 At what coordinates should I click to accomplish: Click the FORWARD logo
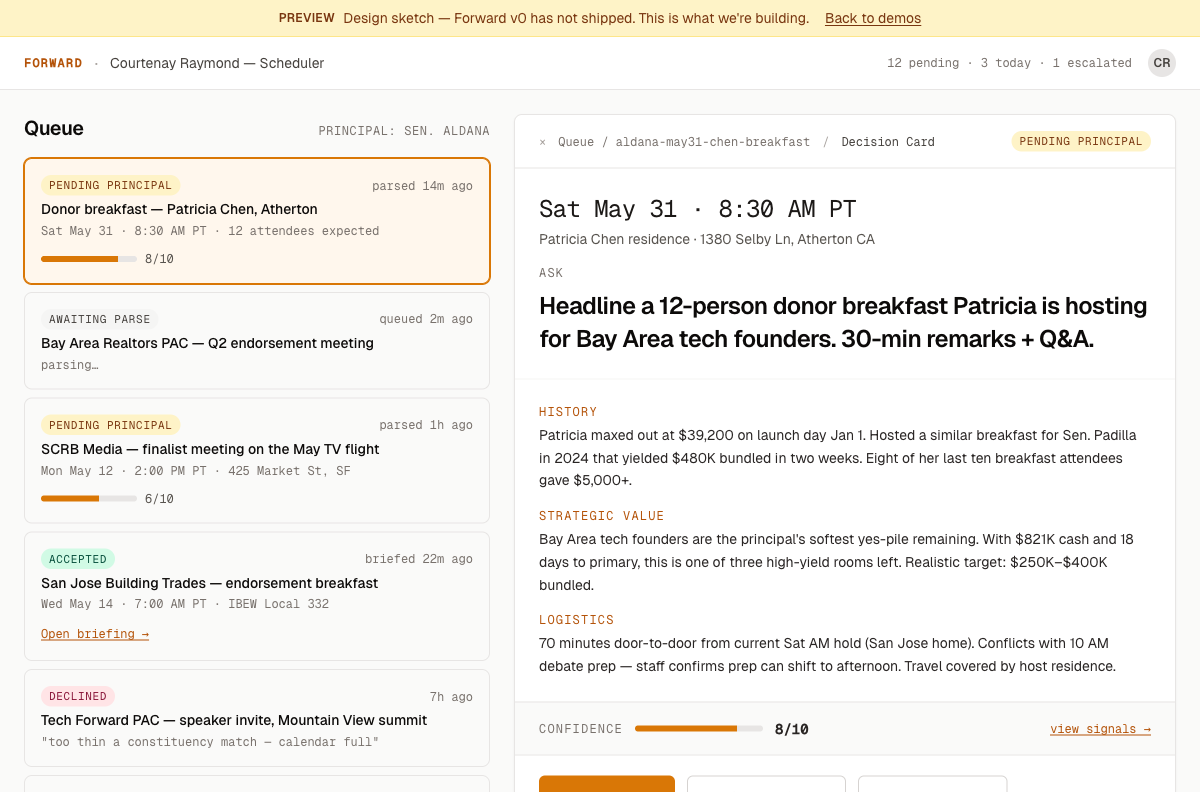[53, 63]
